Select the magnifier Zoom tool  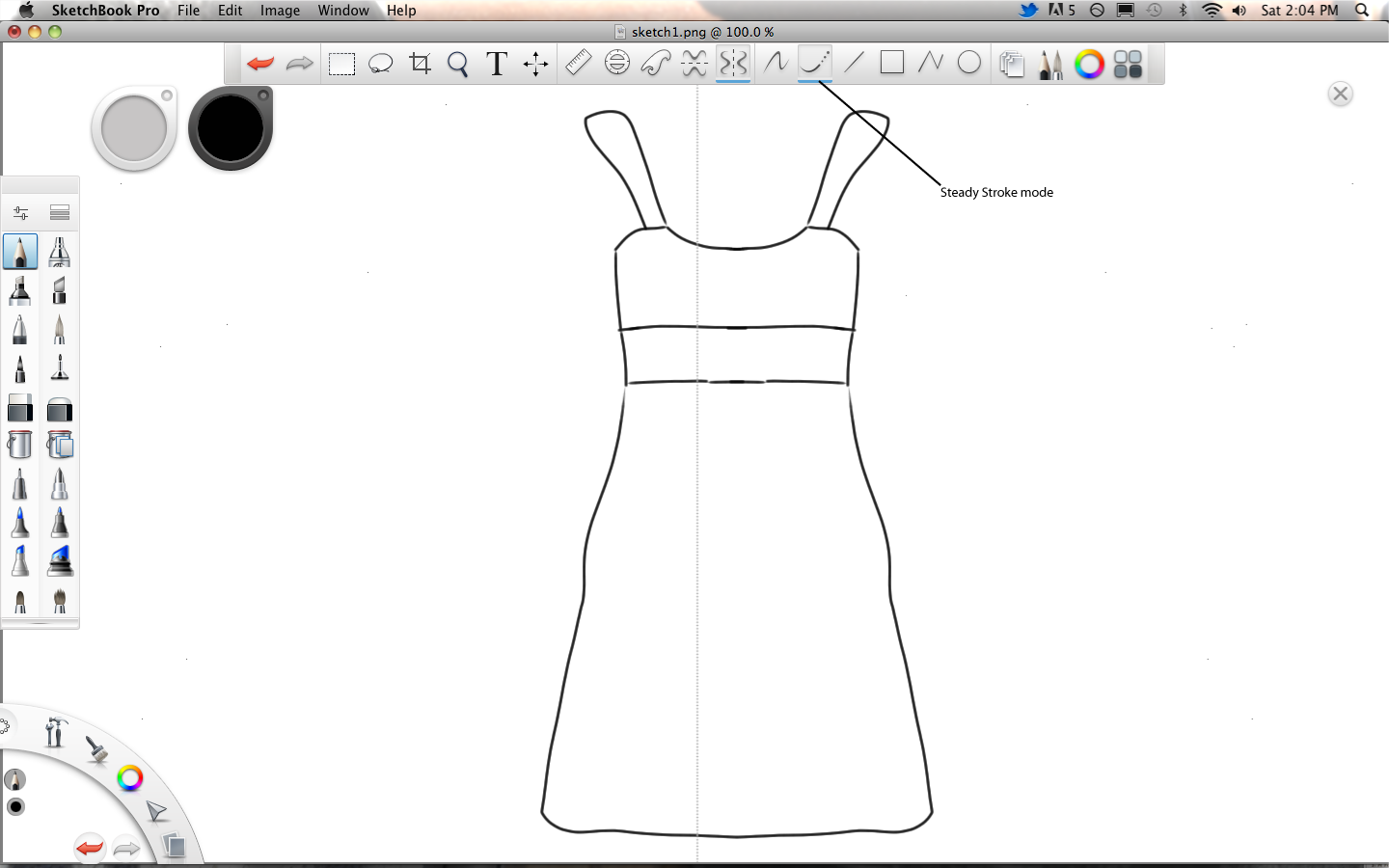tap(458, 65)
